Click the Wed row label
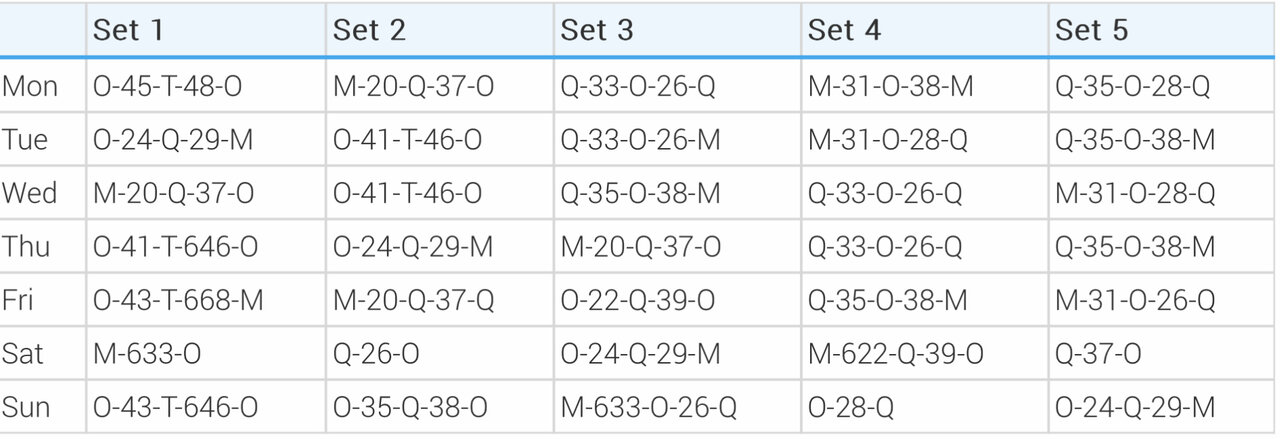Image resolution: width=1280 pixels, height=439 pixels. (30, 193)
